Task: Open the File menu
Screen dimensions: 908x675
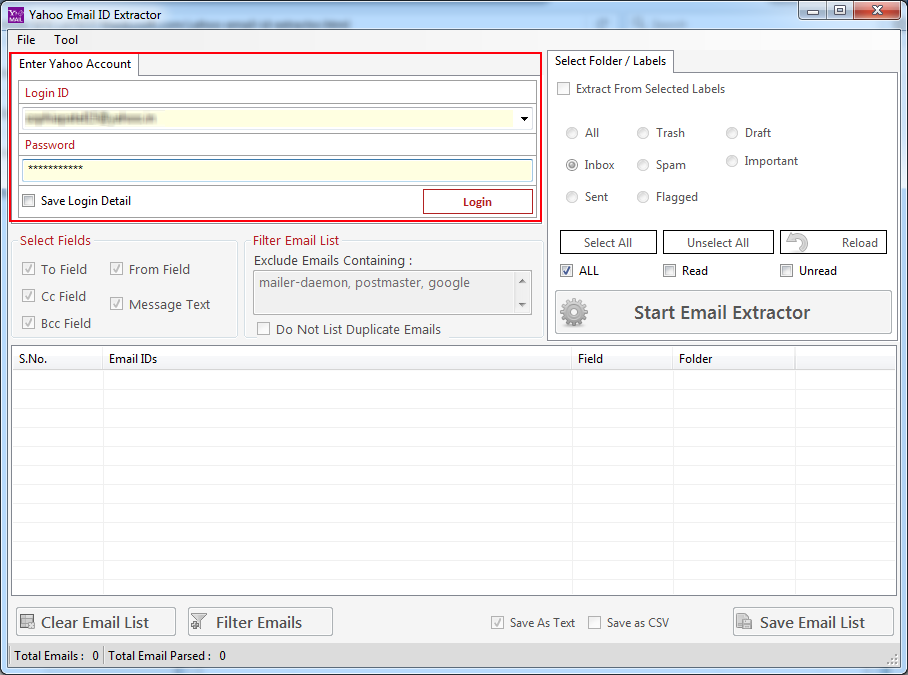Action: (26, 40)
